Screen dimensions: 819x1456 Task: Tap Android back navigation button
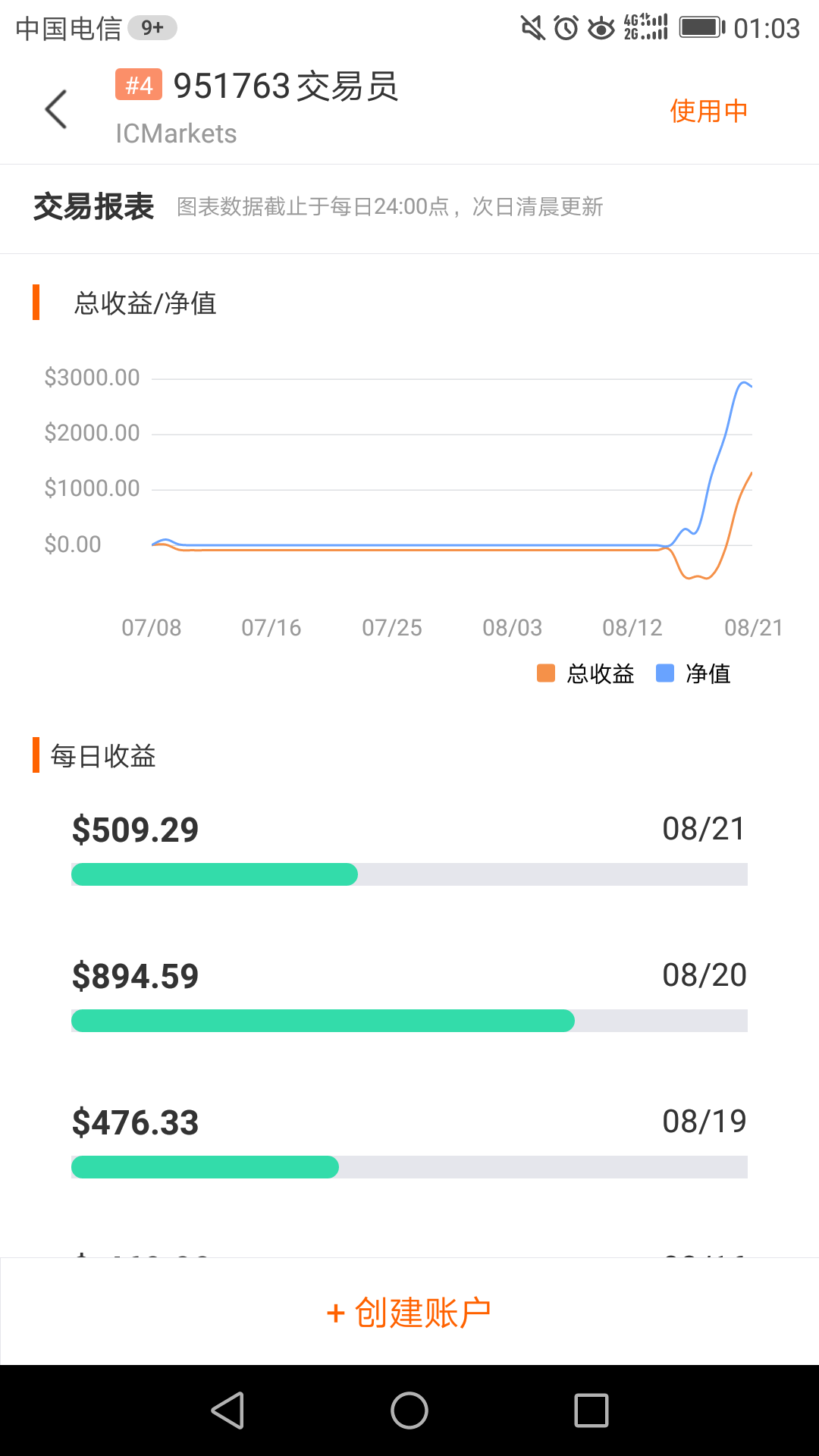click(227, 1410)
